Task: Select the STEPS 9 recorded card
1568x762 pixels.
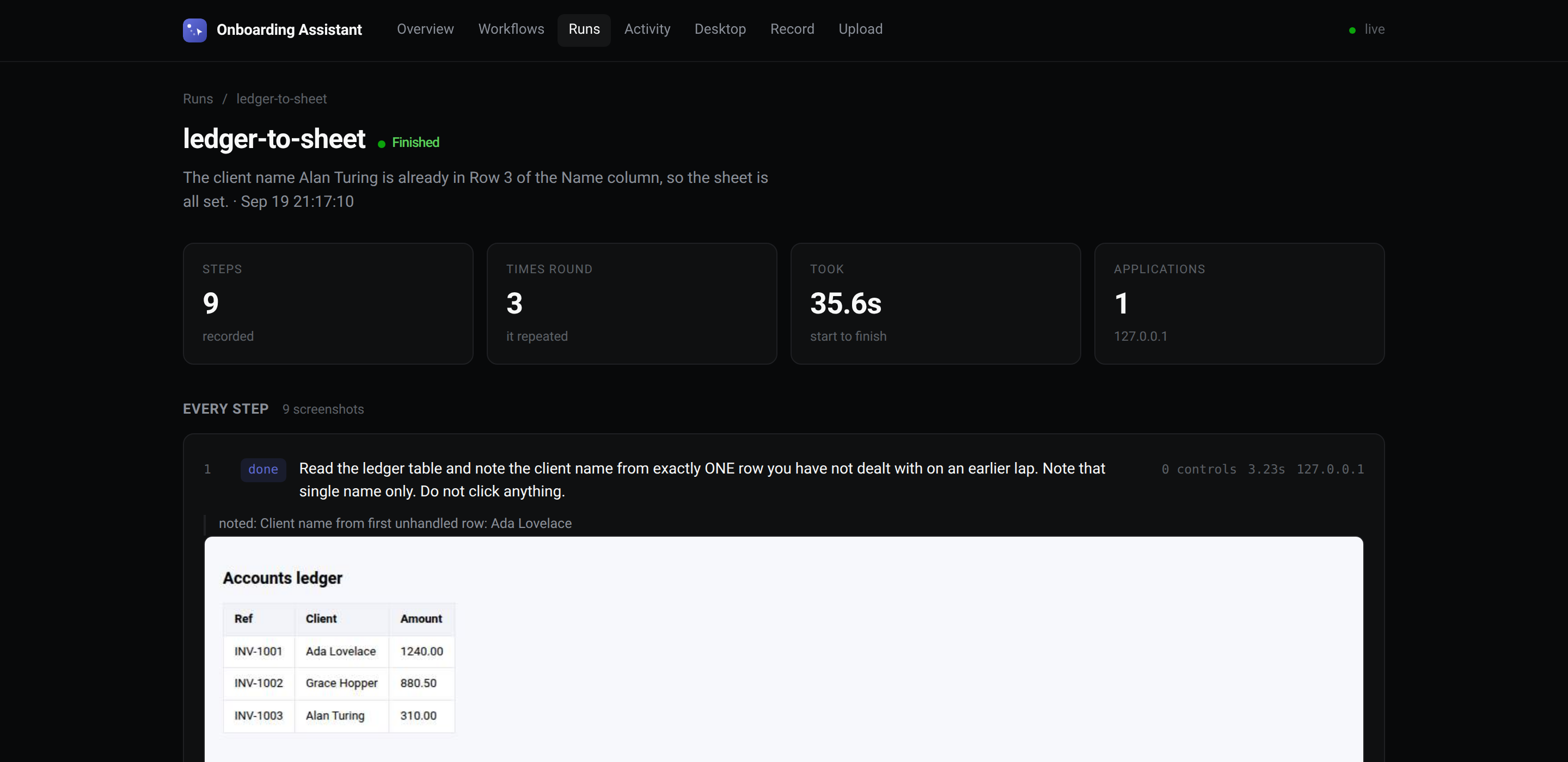Action: (328, 304)
